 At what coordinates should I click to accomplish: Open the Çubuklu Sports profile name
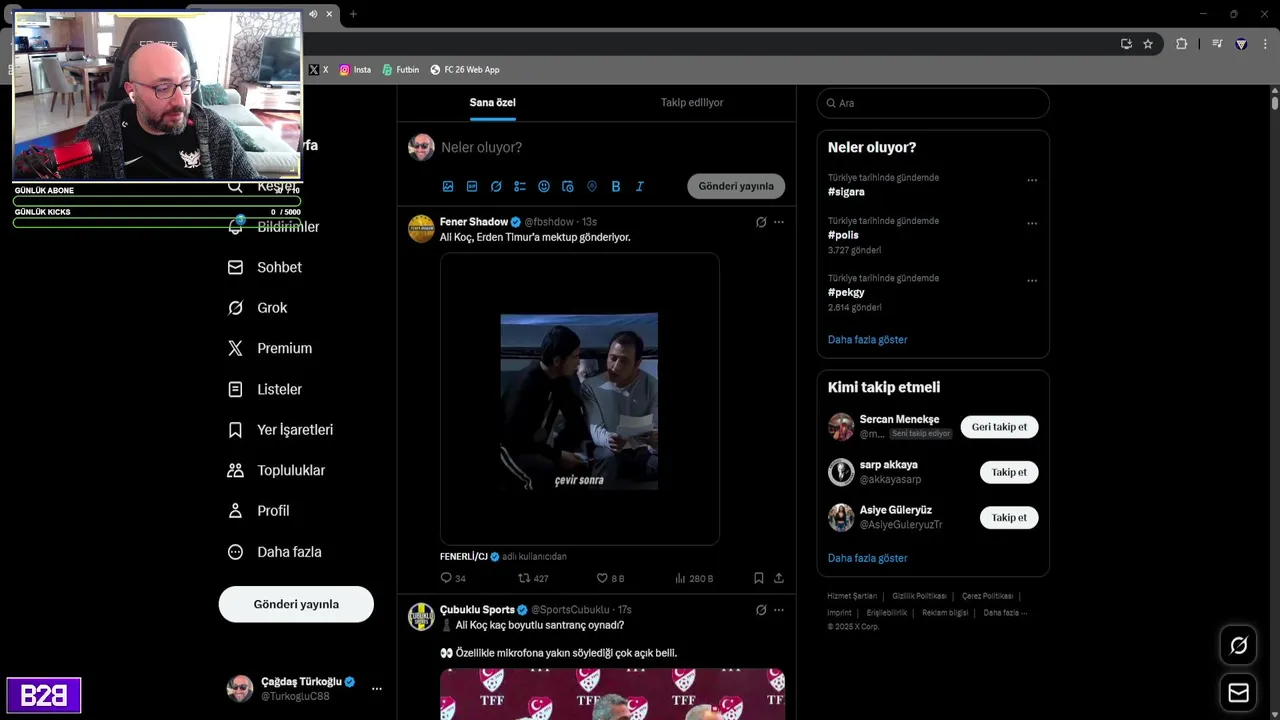pyautogui.click(x=477, y=610)
